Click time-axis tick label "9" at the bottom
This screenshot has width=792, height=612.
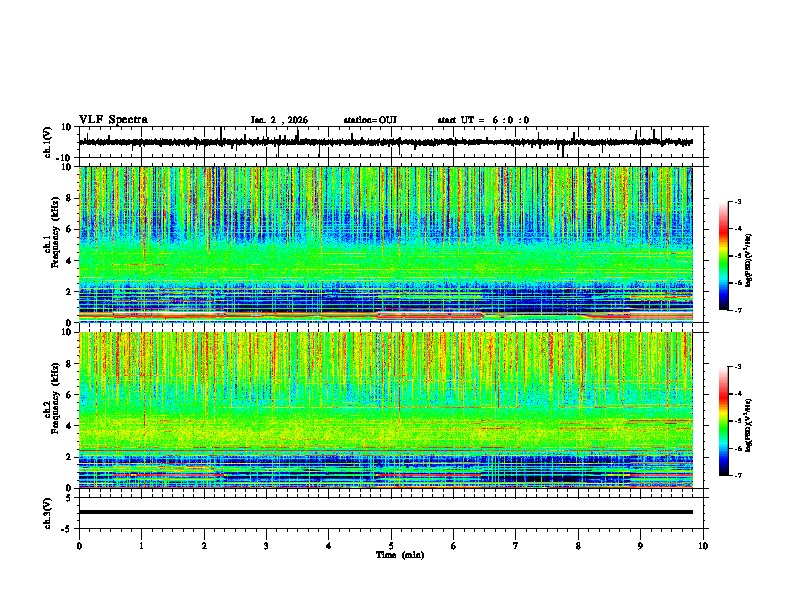(x=640, y=546)
